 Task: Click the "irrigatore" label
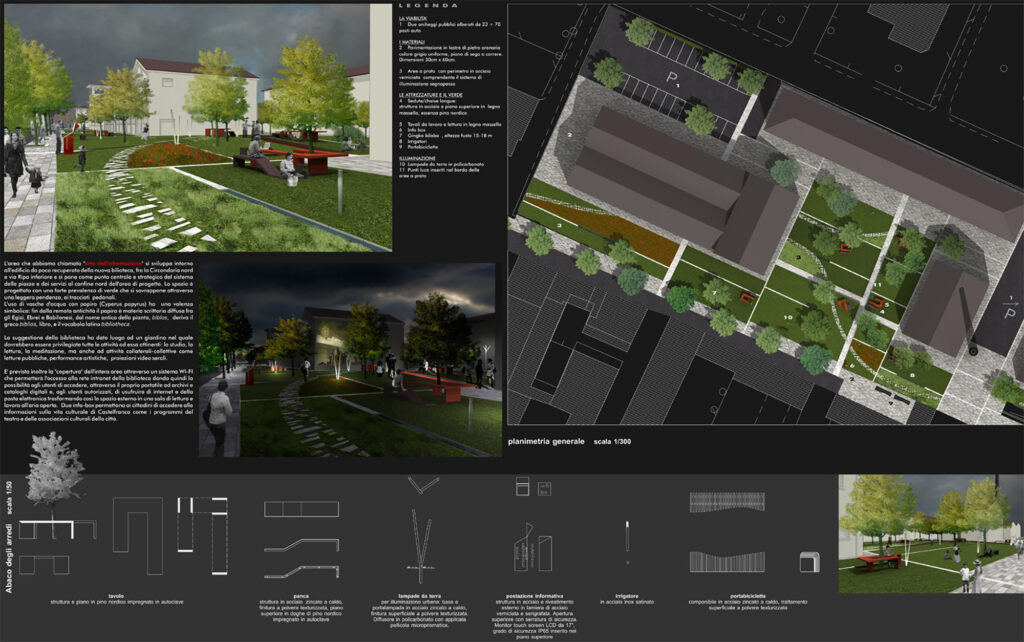coord(626,596)
